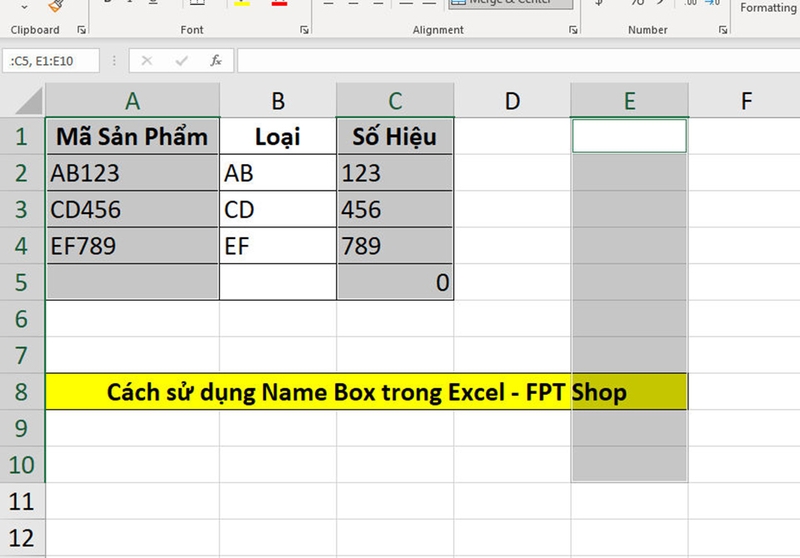The height and width of the screenshot is (558, 800).
Task: Open Insert Function (fx) dialog
Action: click(x=216, y=61)
